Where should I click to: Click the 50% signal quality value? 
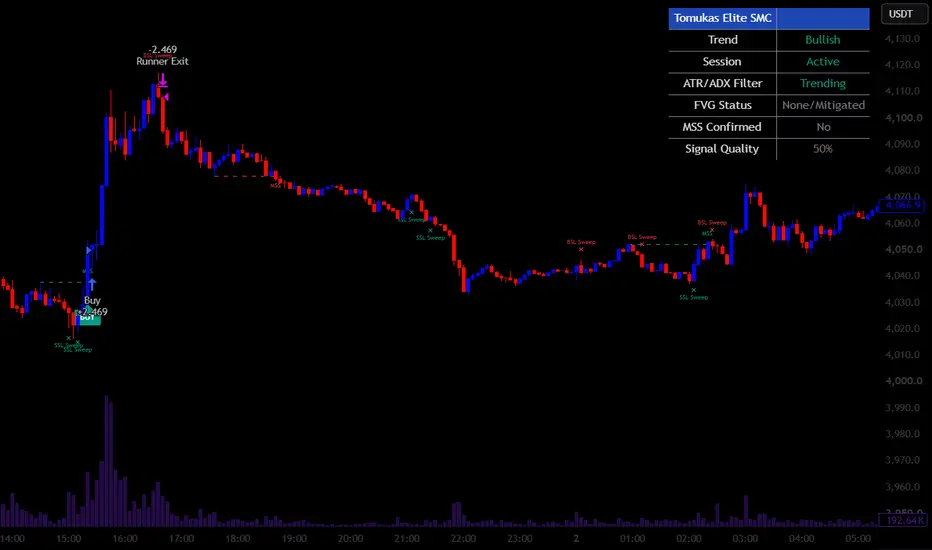(x=823, y=149)
